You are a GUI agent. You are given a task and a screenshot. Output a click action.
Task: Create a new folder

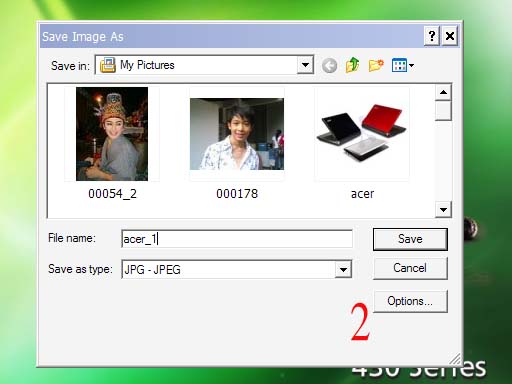376,65
